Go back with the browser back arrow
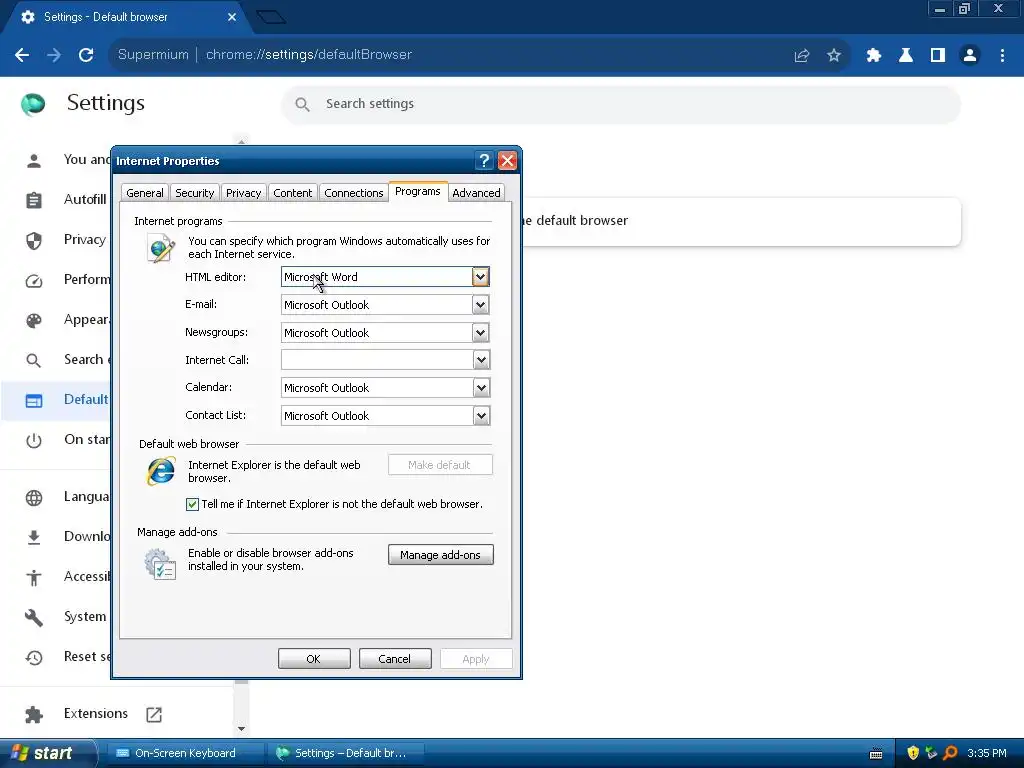Image resolution: width=1024 pixels, height=768 pixels. pos(22,55)
